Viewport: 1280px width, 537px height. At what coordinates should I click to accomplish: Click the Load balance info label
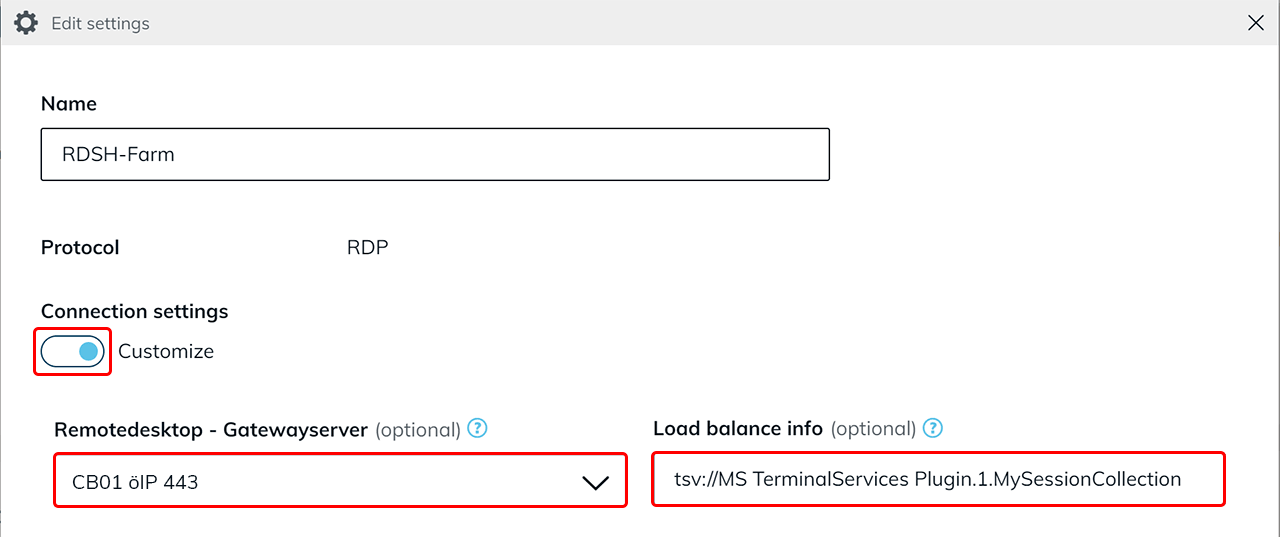pos(738,429)
